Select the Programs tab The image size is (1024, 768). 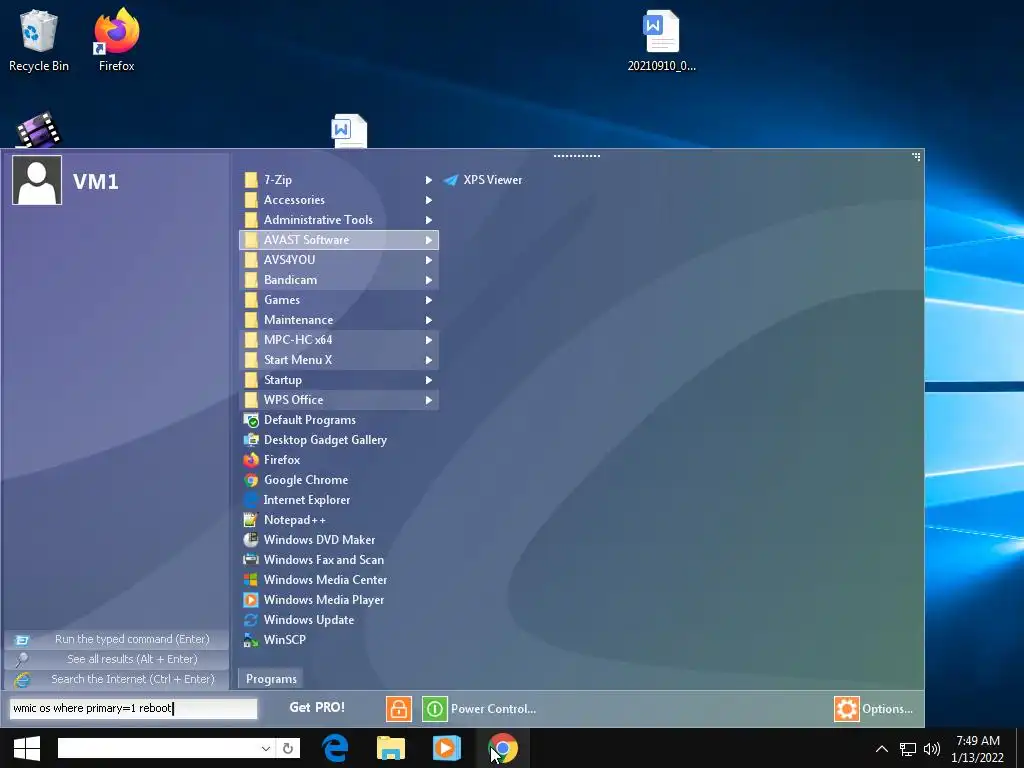click(x=271, y=679)
